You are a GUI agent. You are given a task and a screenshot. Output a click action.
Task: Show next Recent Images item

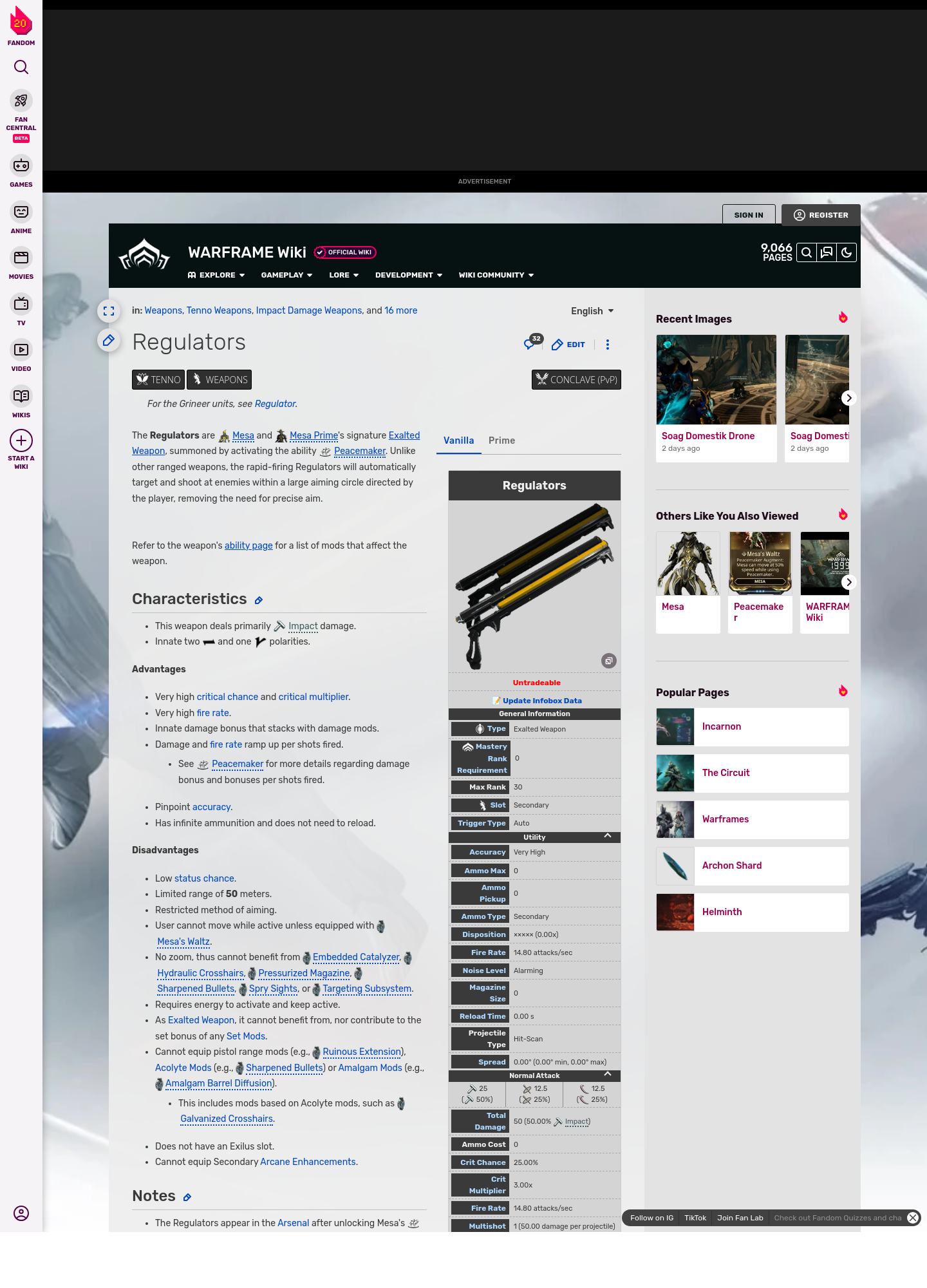[848, 398]
